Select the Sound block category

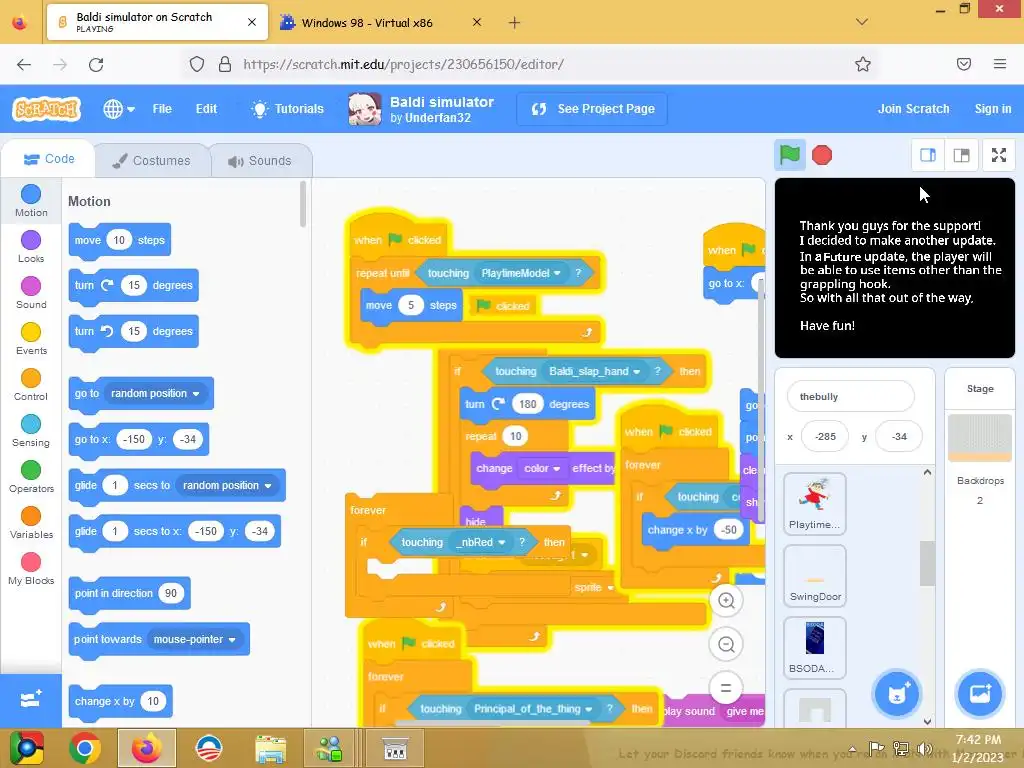coord(31,293)
